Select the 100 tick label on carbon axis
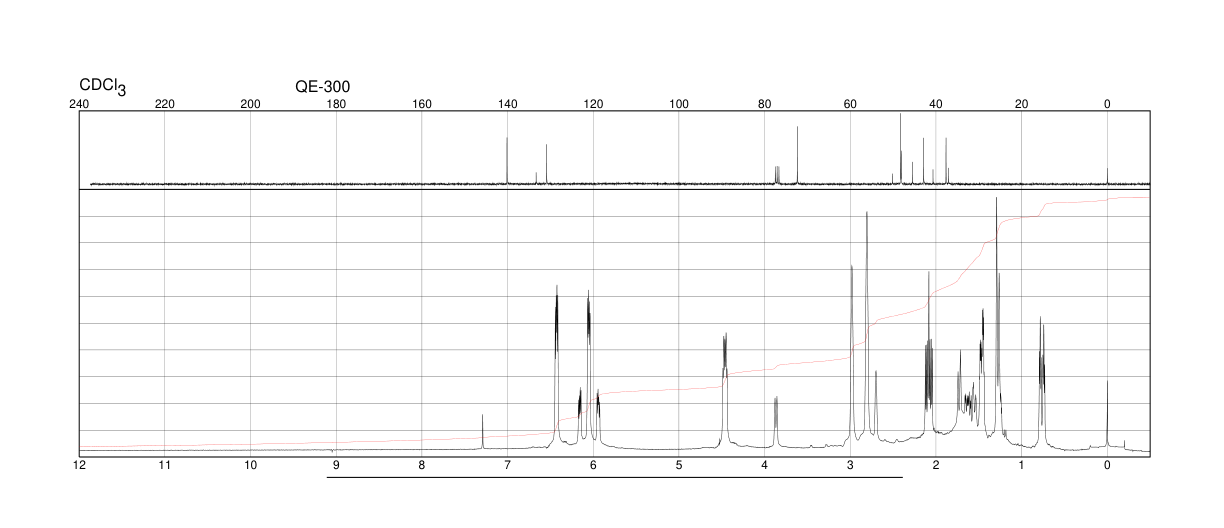1224x528 pixels. (679, 104)
